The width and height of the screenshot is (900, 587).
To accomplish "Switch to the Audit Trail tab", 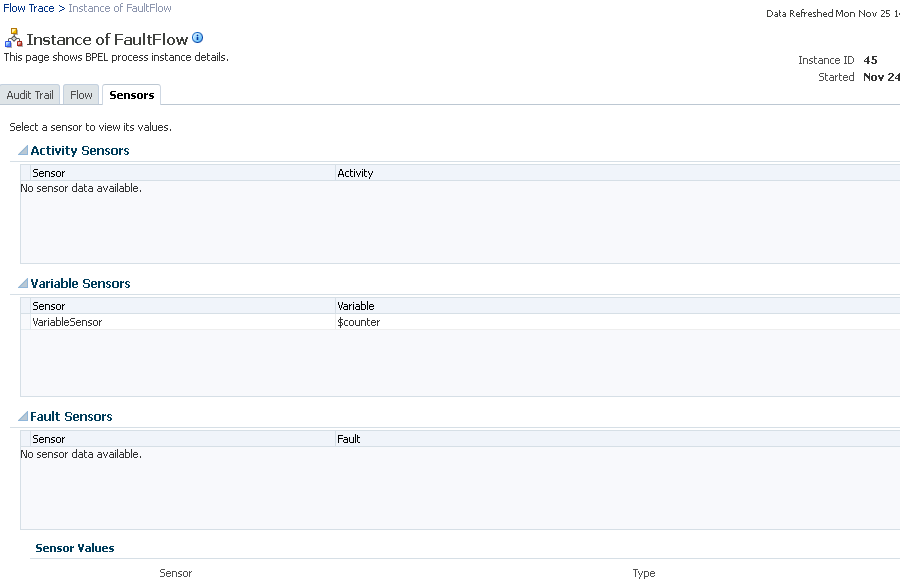I will pyautogui.click(x=30, y=95).
